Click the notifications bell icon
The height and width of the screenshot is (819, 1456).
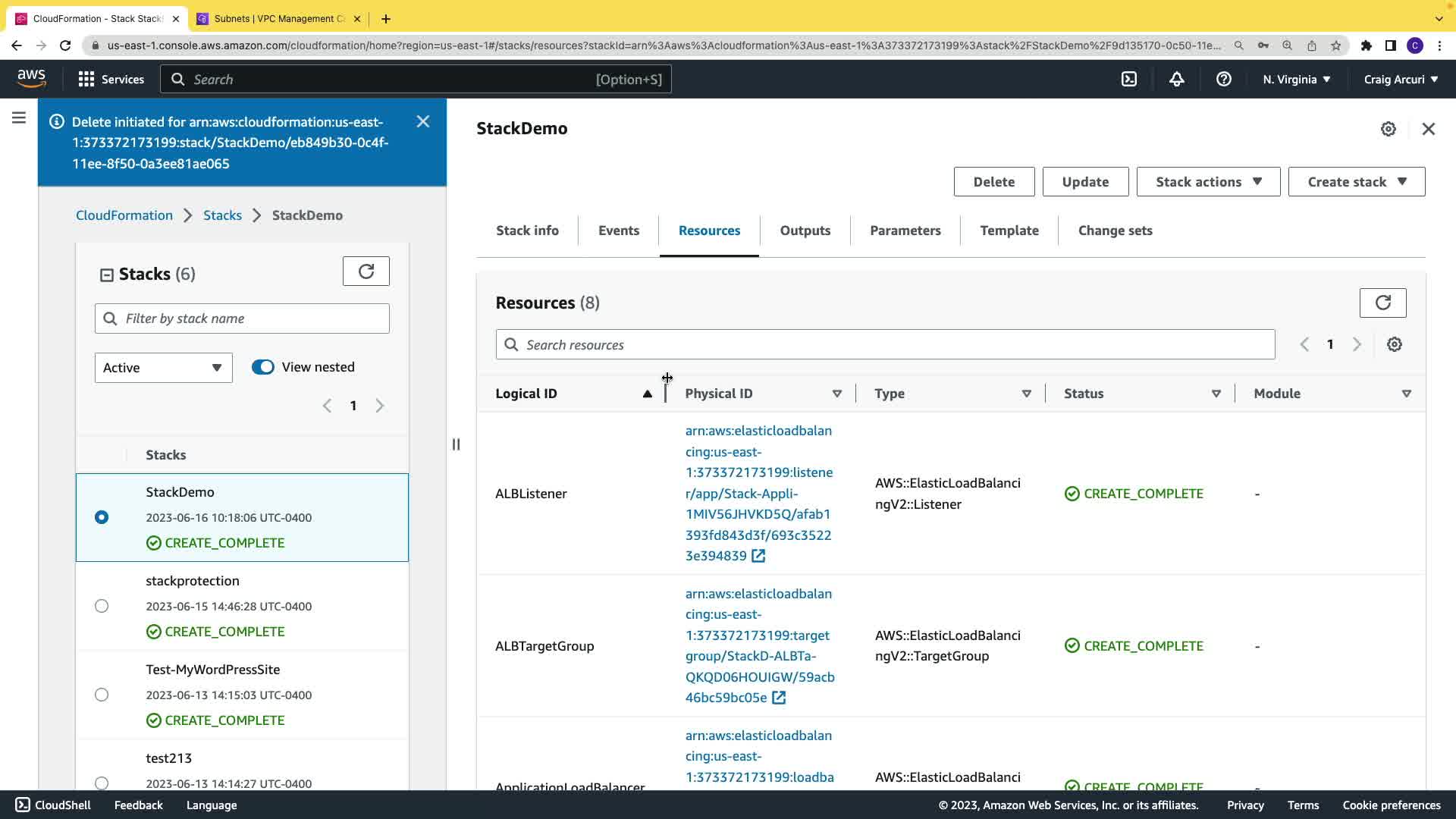tap(1176, 79)
